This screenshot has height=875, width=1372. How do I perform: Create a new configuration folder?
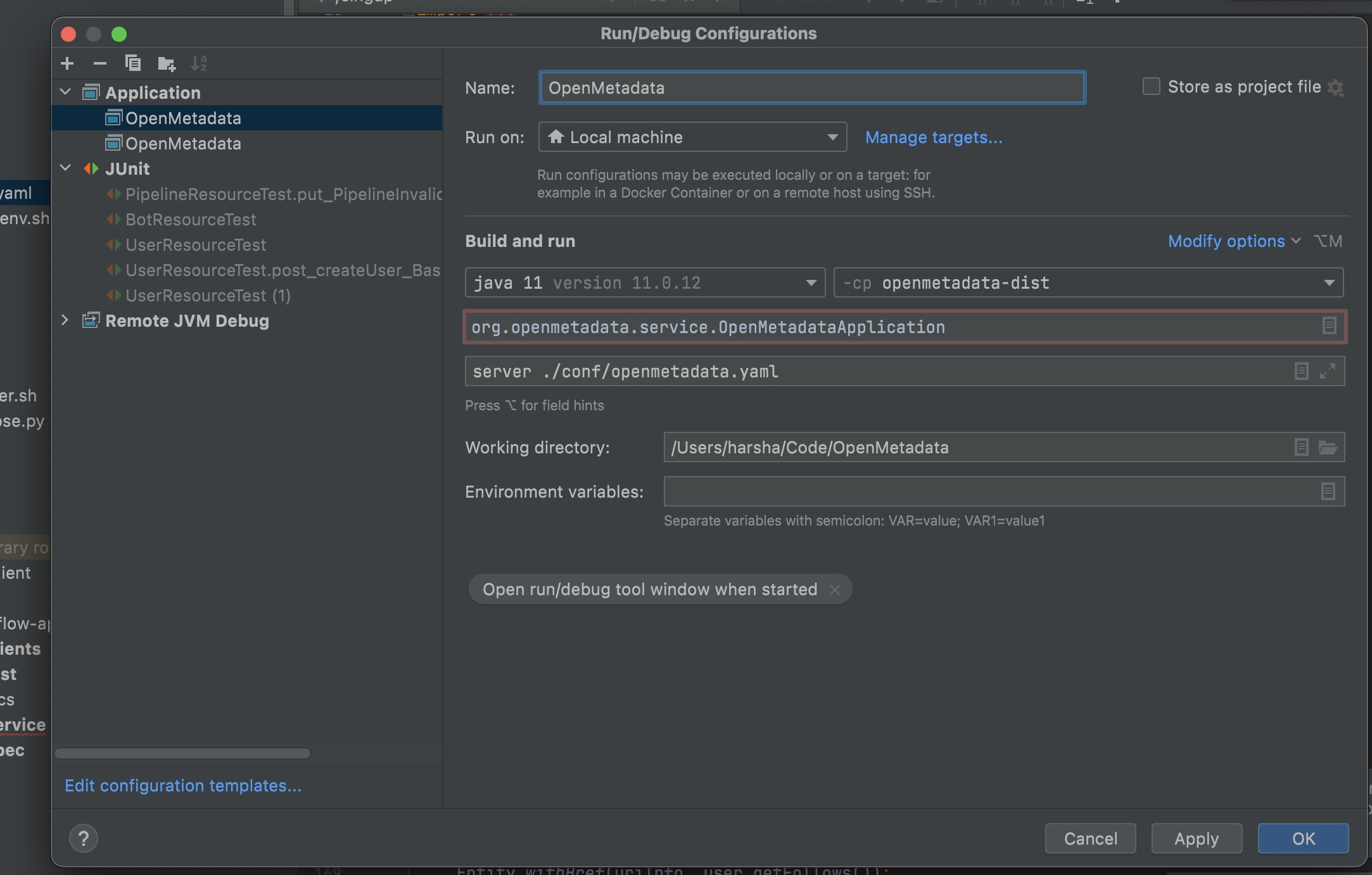167,63
